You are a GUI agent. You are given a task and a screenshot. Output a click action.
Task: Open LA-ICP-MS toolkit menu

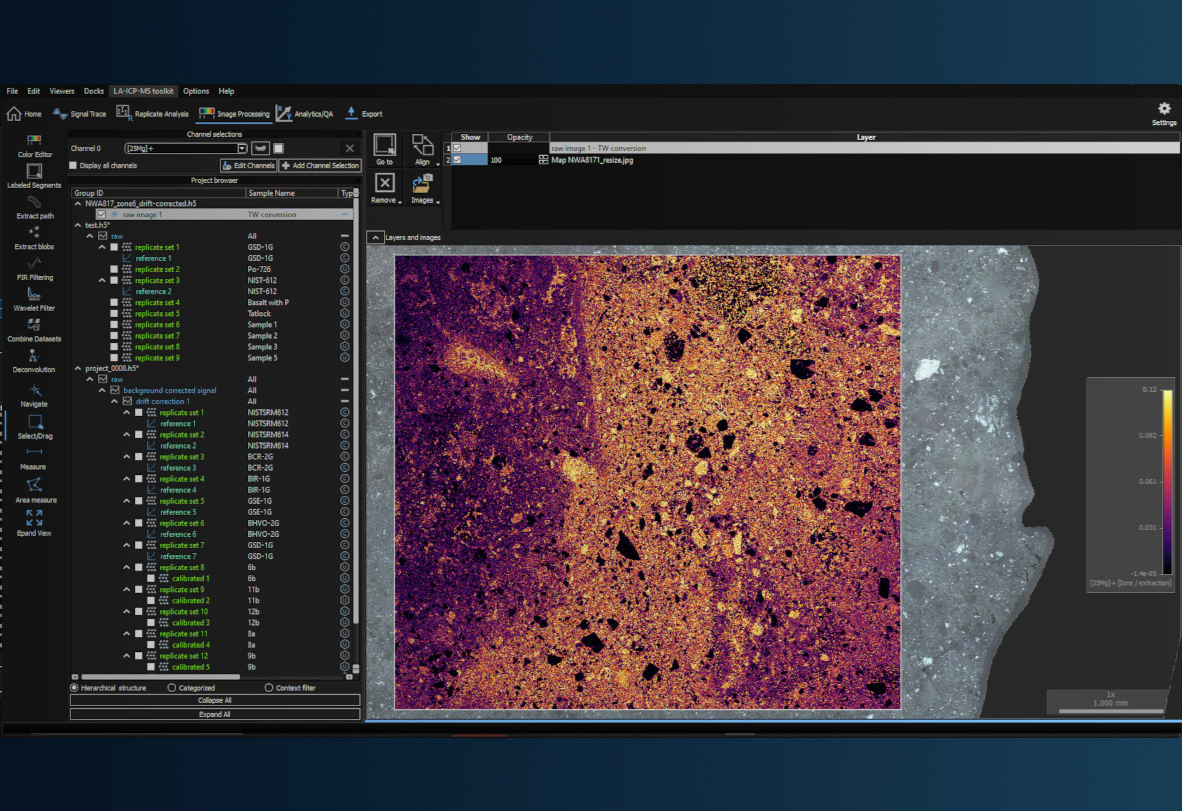coord(143,91)
